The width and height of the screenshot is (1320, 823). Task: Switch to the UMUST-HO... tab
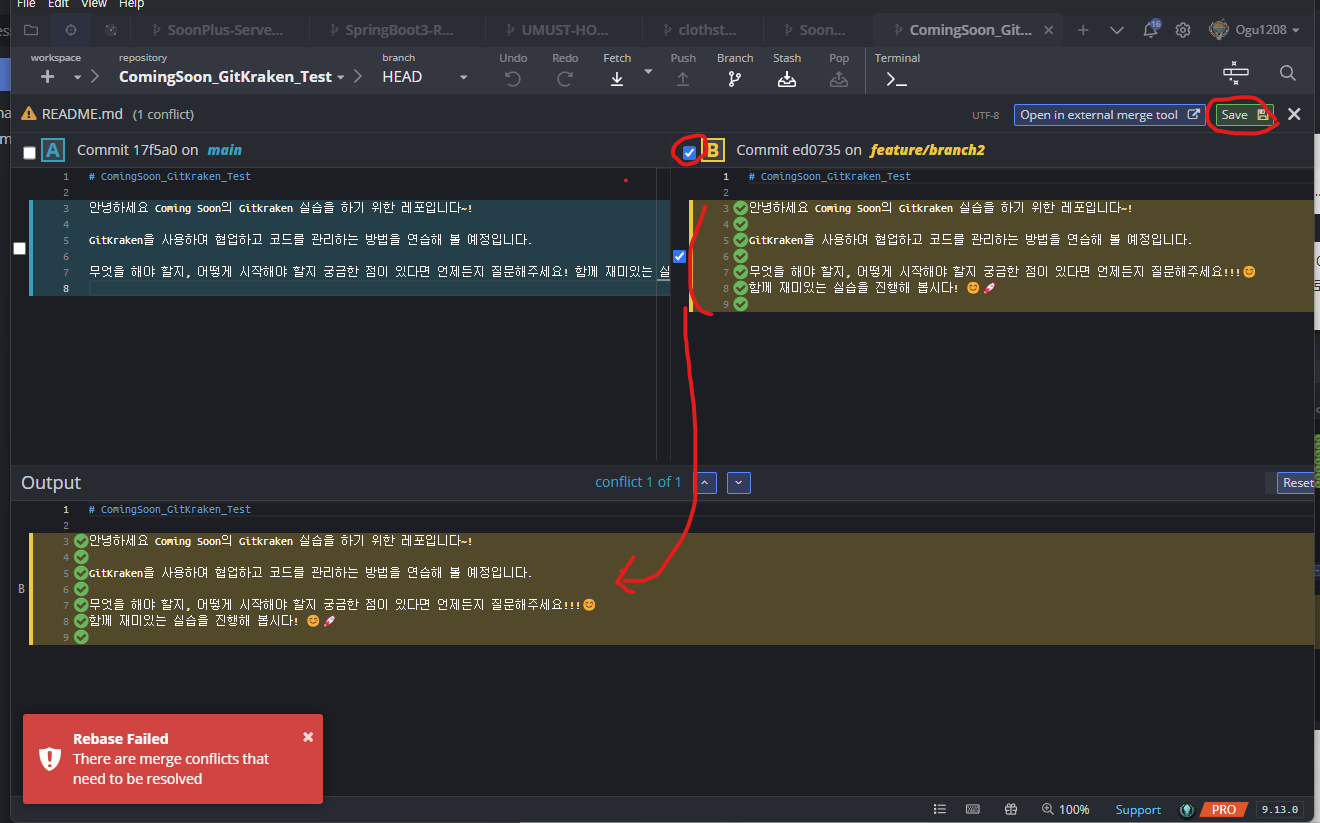(563, 30)
